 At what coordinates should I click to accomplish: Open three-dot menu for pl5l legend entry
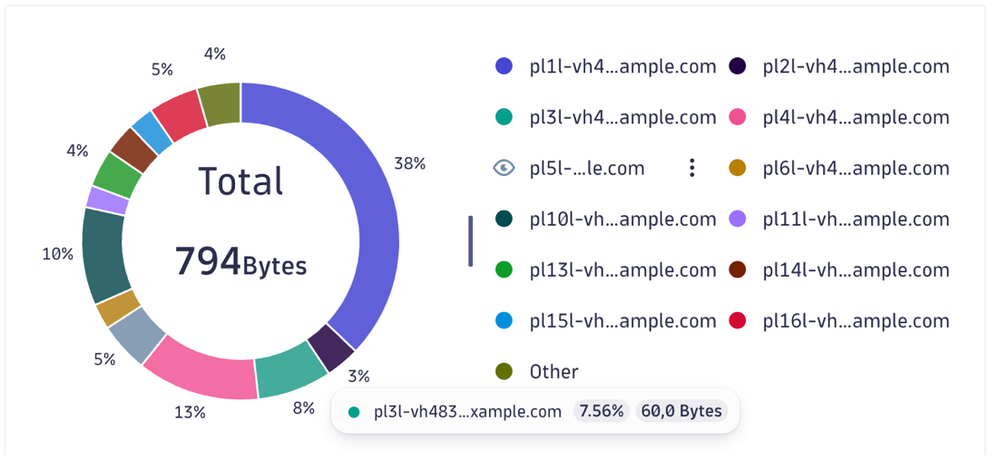[x=691, y=168]
